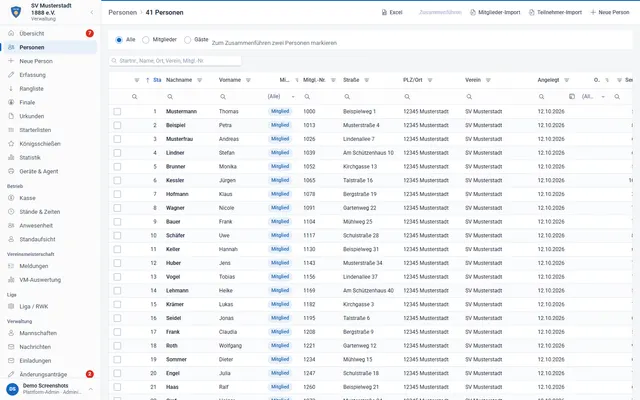Open the Nachname column filter icon
This screenshot has width=640, height=400.
[x=200, y=80]
